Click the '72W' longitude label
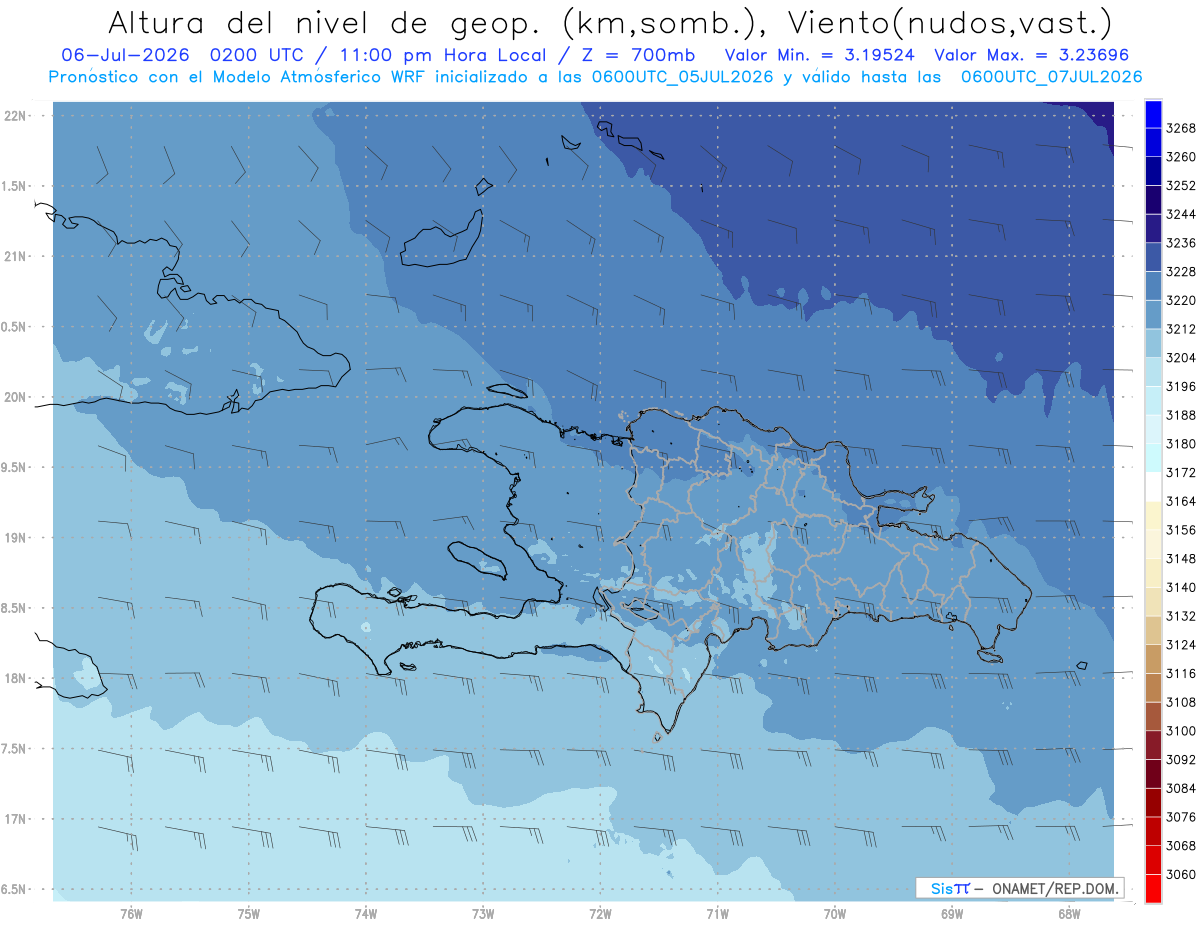 coord(600,914)
